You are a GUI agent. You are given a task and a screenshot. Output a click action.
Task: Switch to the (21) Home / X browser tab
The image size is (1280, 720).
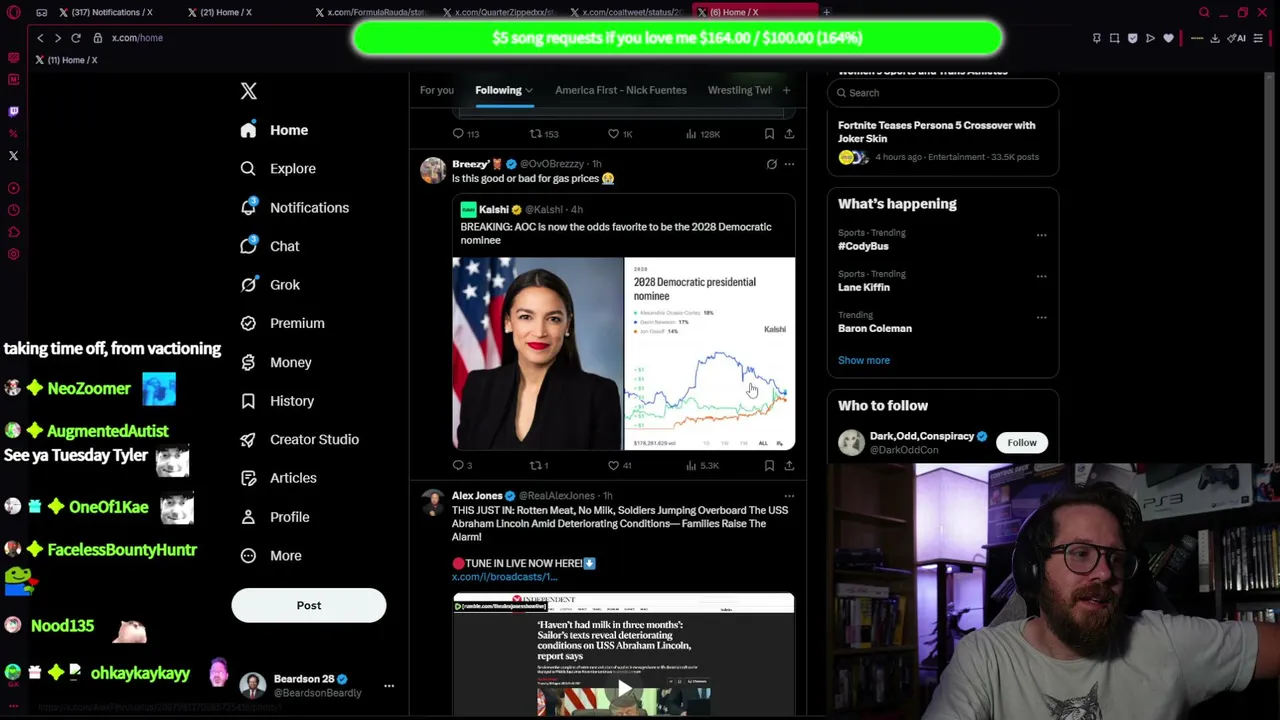(226, 12)
